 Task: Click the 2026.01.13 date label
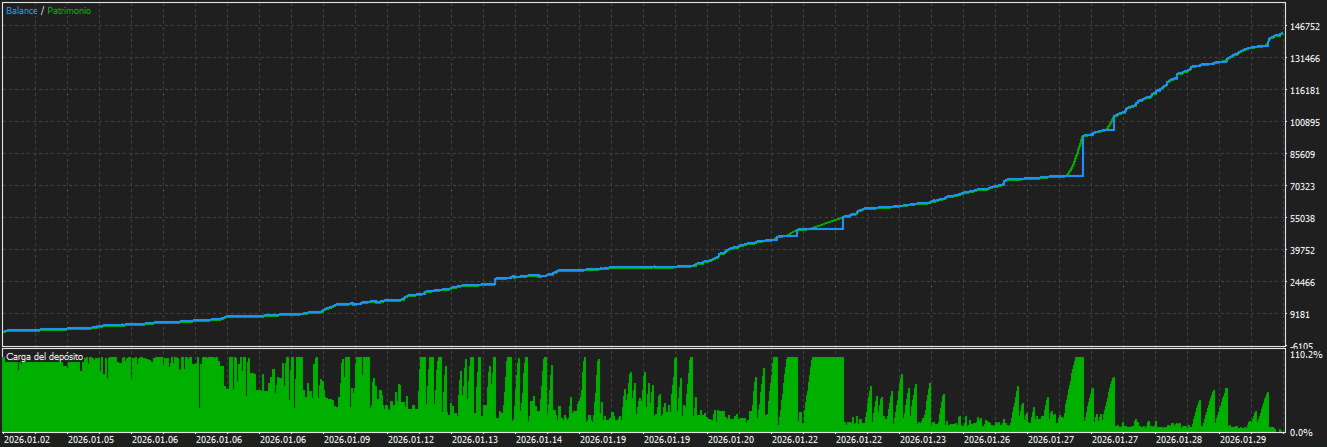[x=474, y=439]
